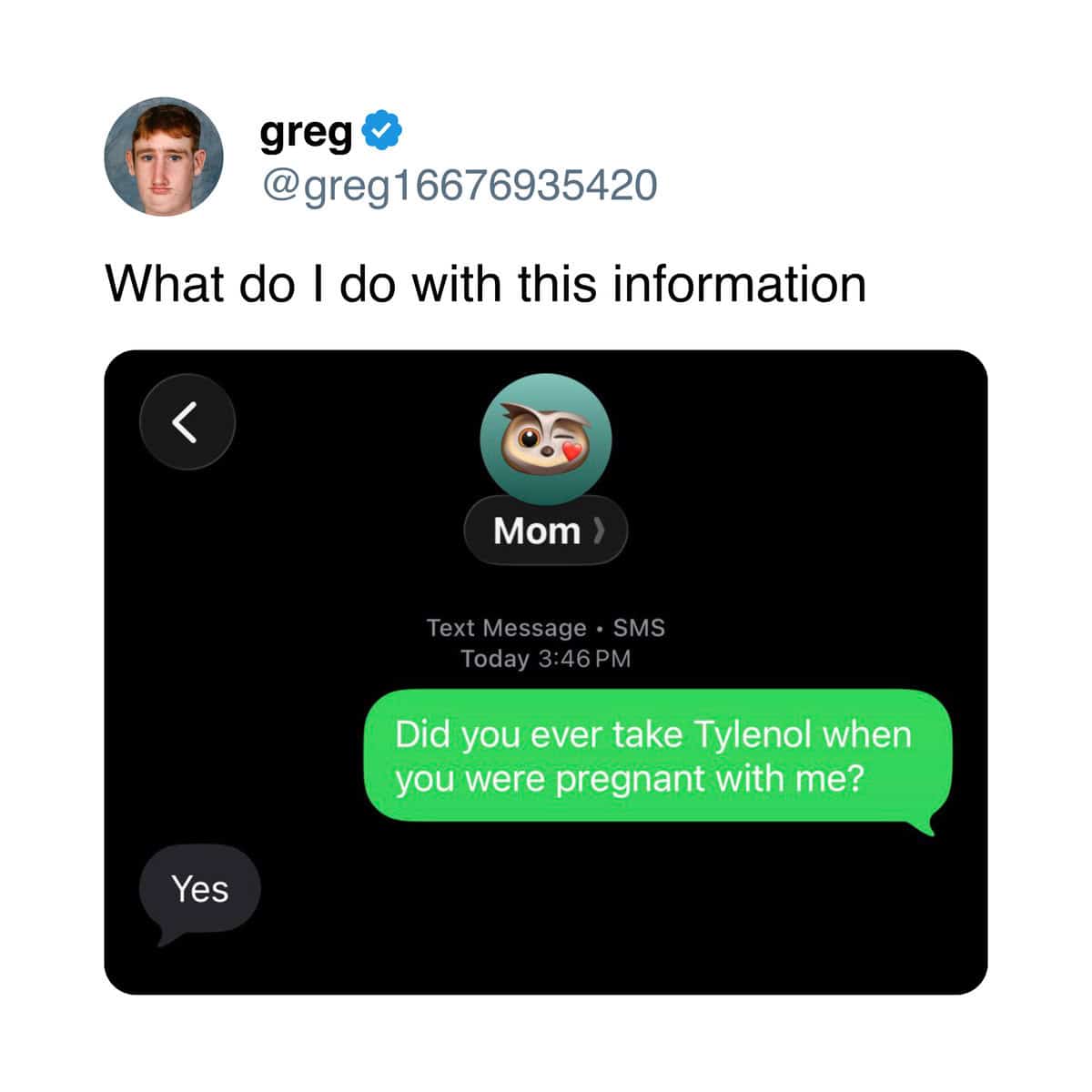This screenshot has height=1092, width=1092.
Task: Tap Mom's owl emoji contact avatar
Action: coord(546,439)
